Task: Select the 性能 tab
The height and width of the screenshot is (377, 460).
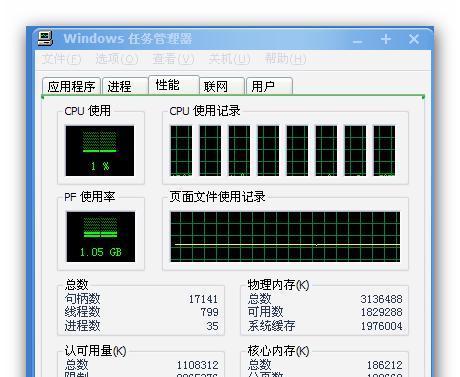Action: click(x=173, y=85)
